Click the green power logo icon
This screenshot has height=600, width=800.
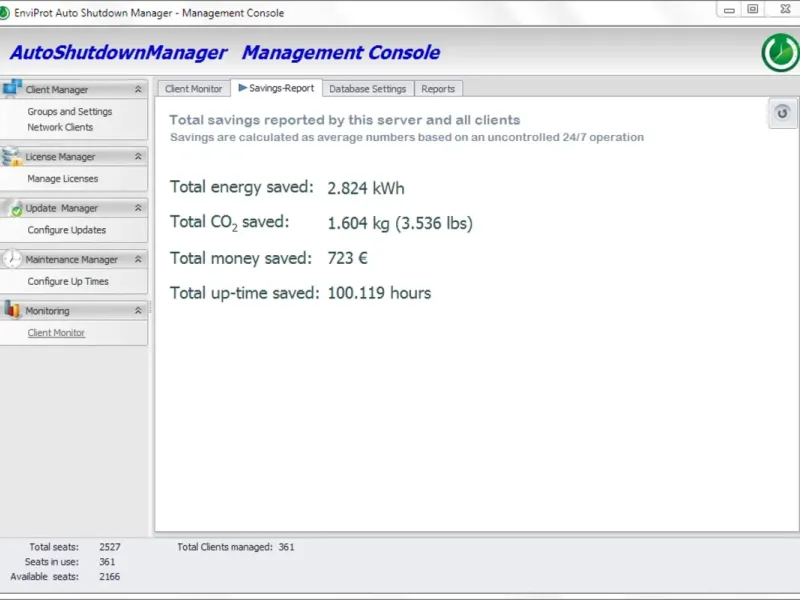[x=780, y=53]
